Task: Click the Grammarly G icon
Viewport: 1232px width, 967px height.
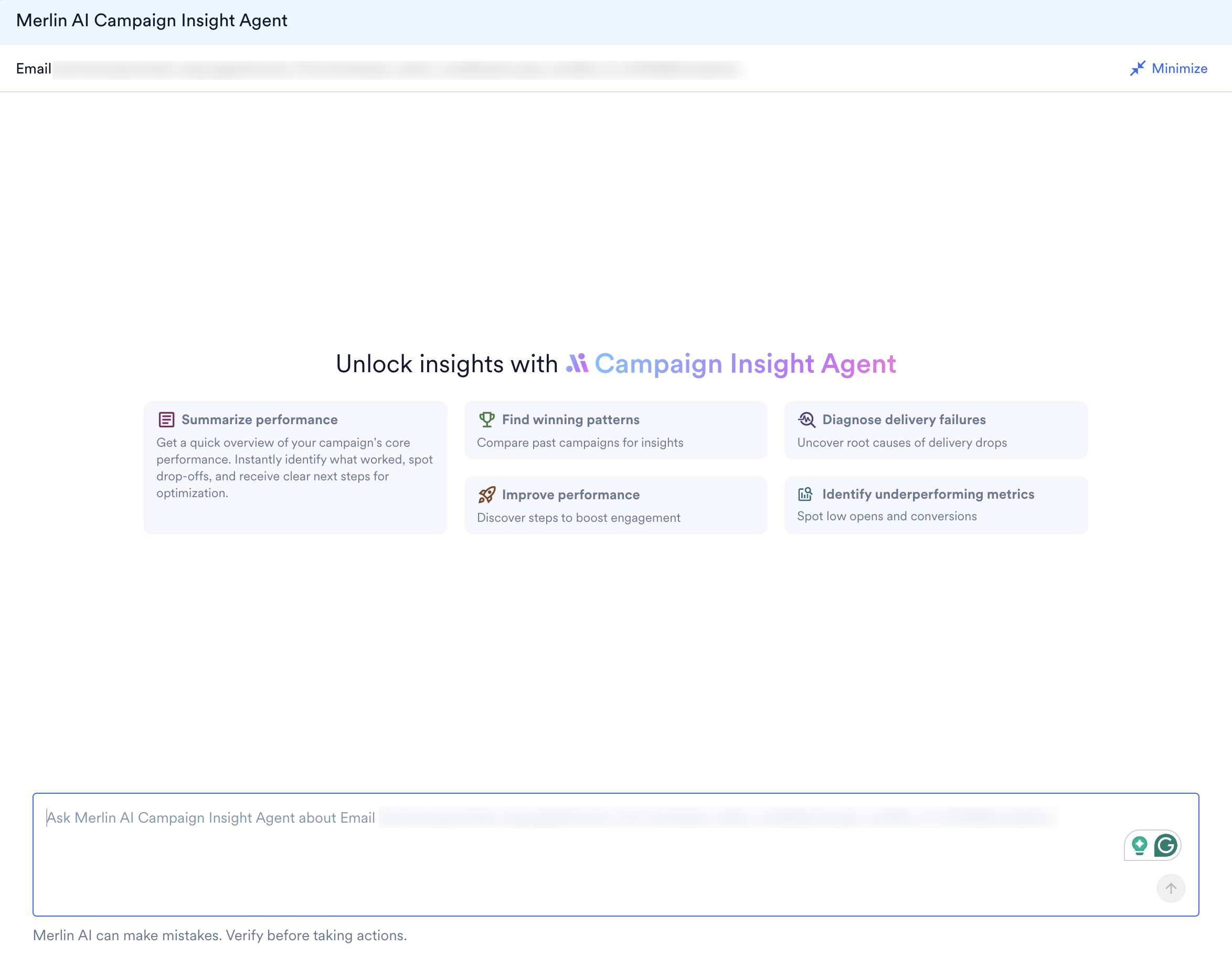Action: [1166, 846]
